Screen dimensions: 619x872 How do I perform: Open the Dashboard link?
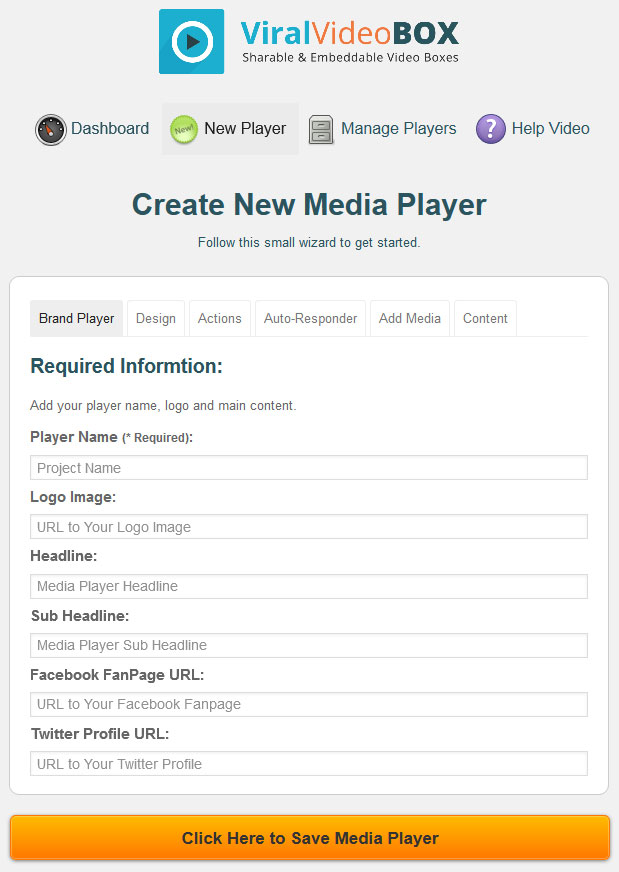coord(110,128)
